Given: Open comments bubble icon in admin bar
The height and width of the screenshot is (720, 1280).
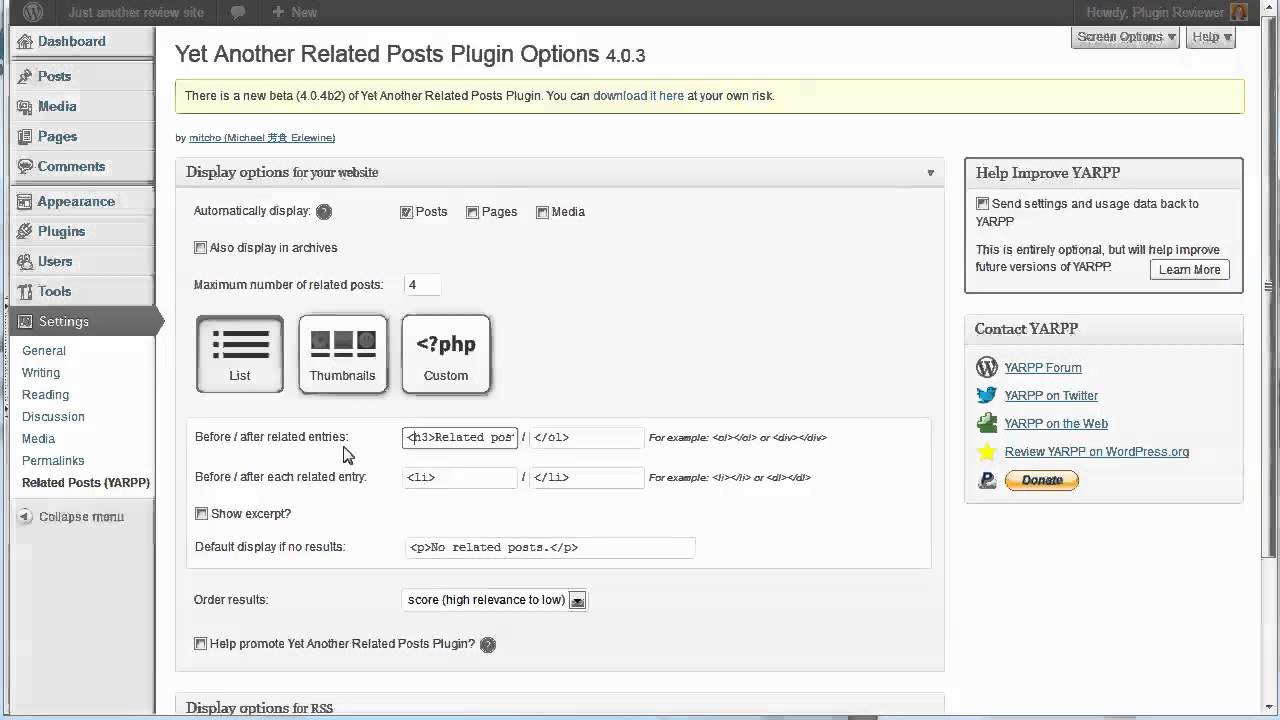Looking at the screenshot, I should 238,12.
